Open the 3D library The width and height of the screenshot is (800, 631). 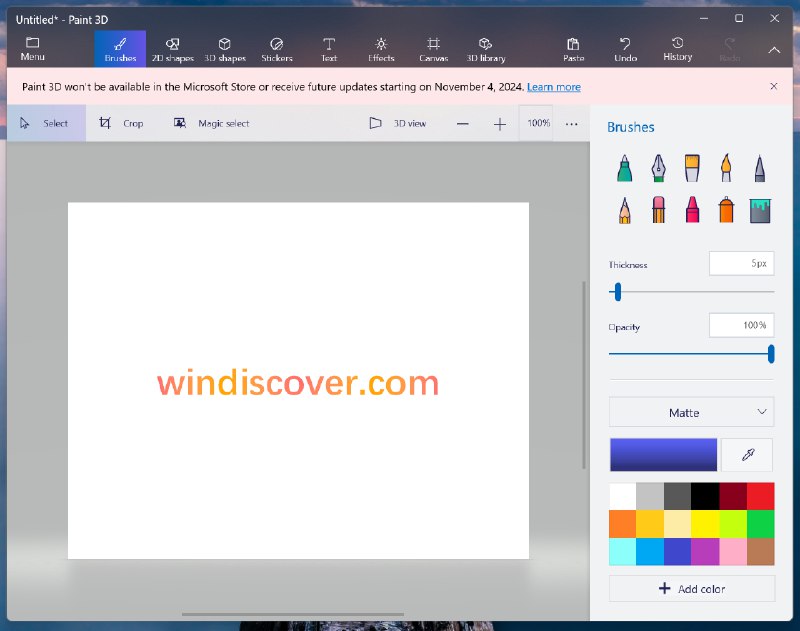pos(486,49)
